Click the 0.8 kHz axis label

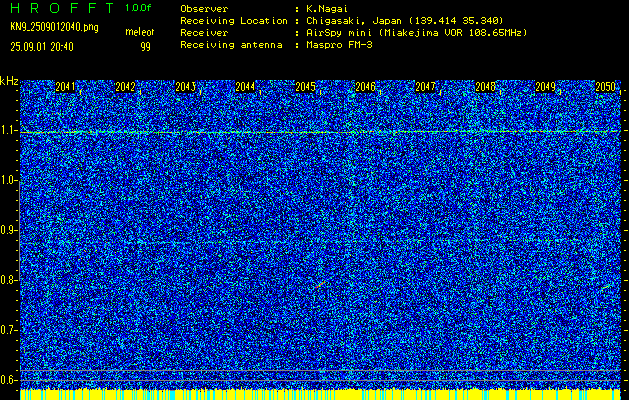[8, 280]
